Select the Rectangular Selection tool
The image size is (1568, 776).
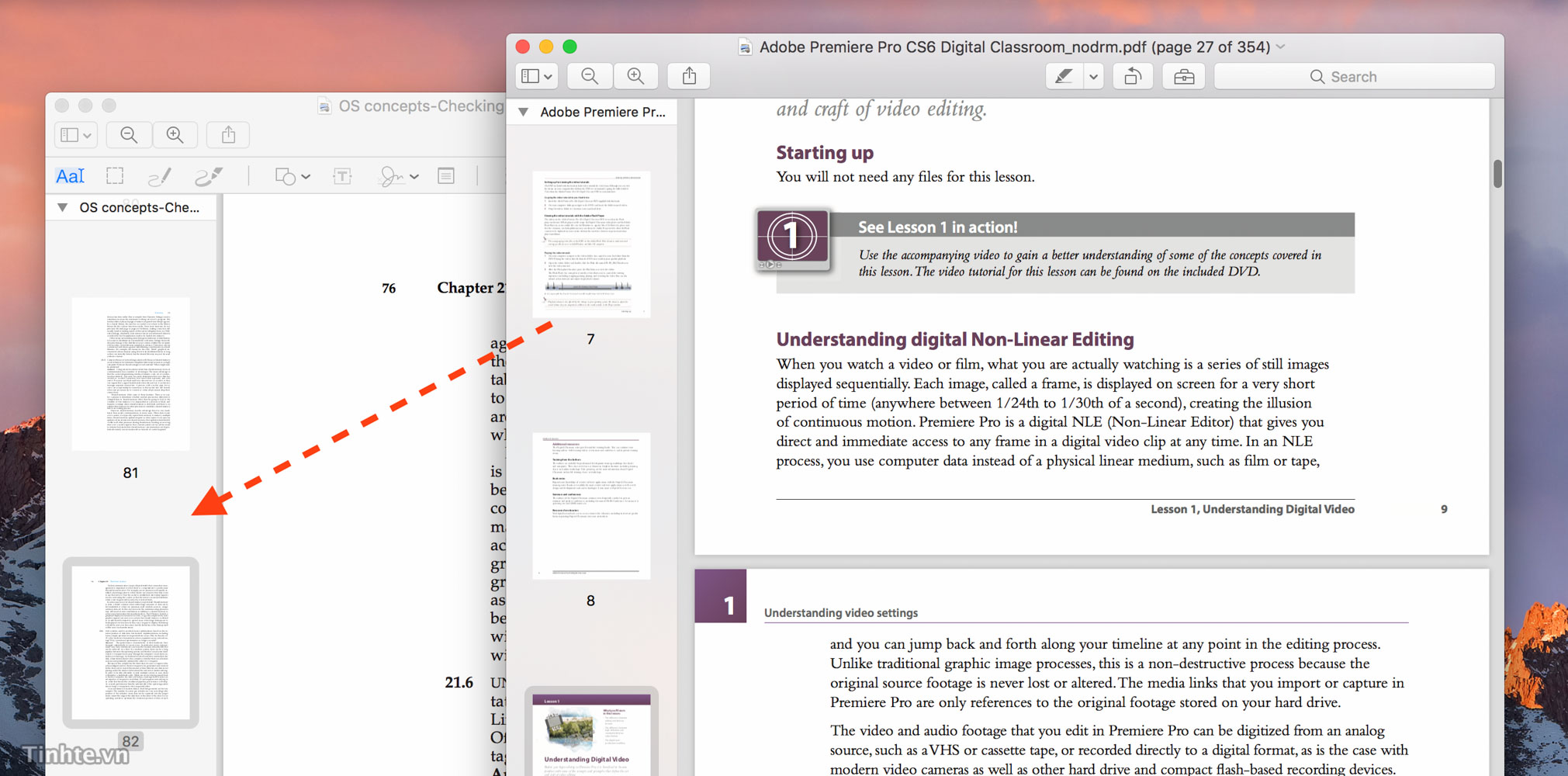pyautogui.click(x=115, y=176)
